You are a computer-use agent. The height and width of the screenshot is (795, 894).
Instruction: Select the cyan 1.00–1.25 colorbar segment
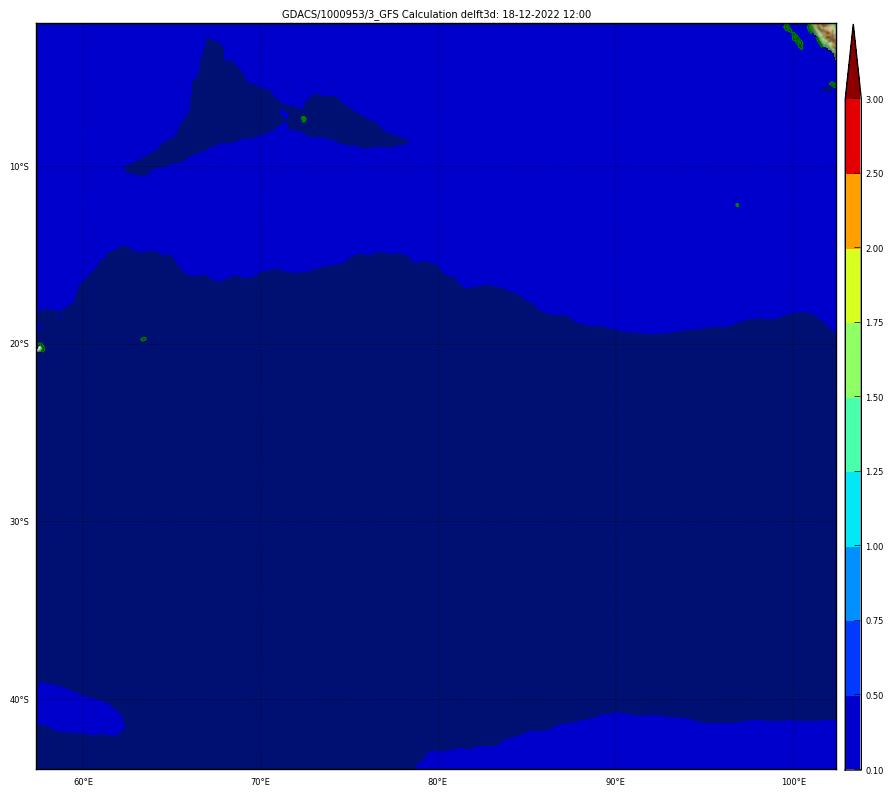point(852,509)
